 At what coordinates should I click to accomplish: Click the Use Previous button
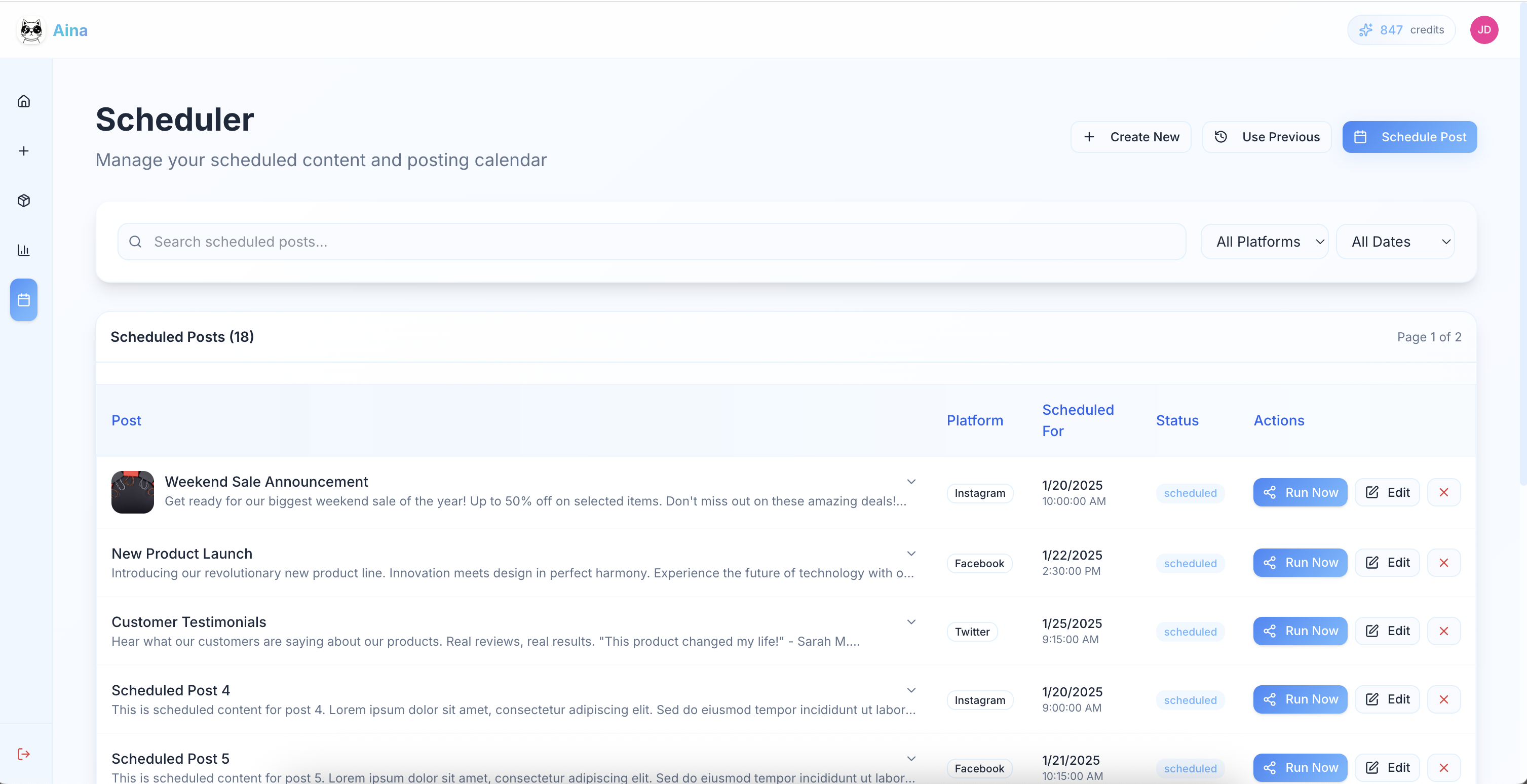click(x=1266, y=137)
